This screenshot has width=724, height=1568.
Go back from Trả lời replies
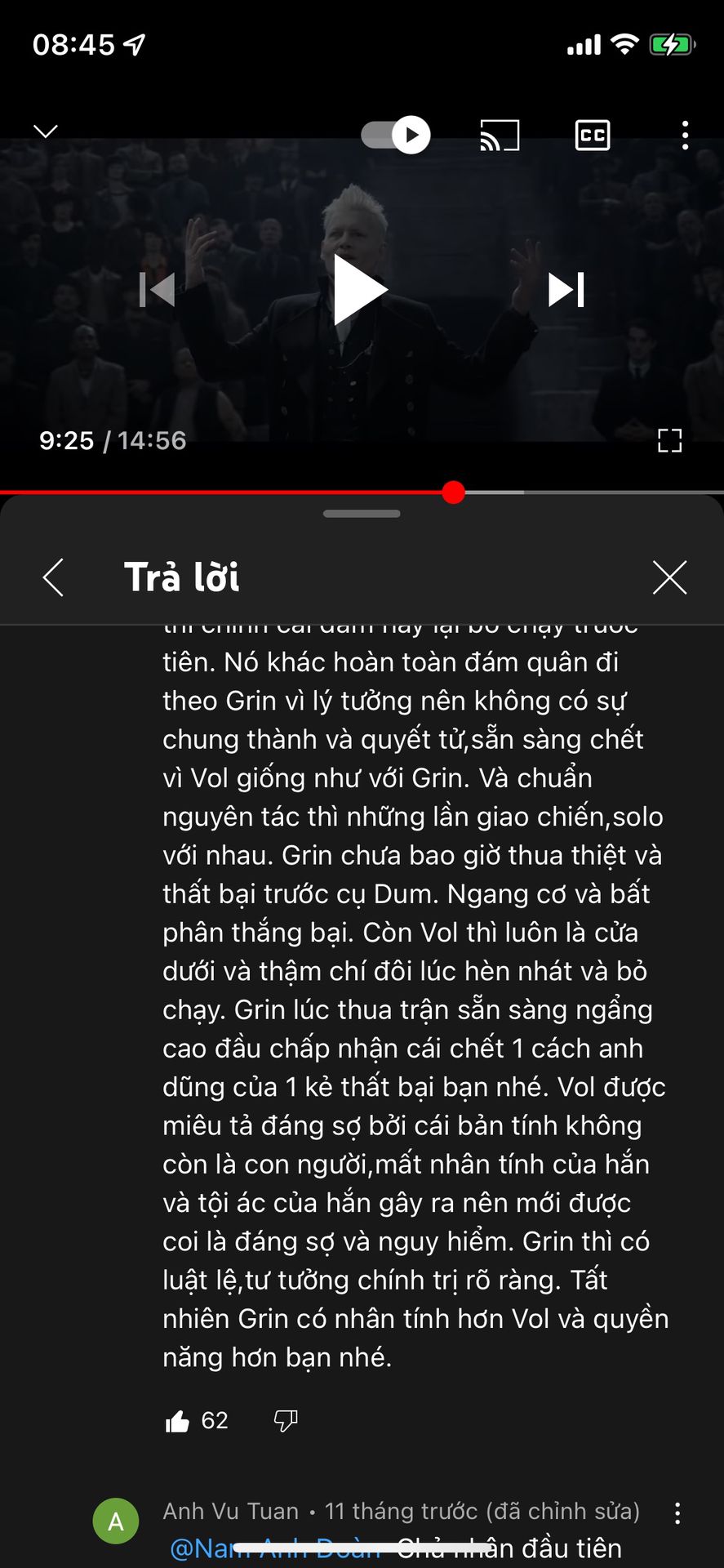pos(53,577)
